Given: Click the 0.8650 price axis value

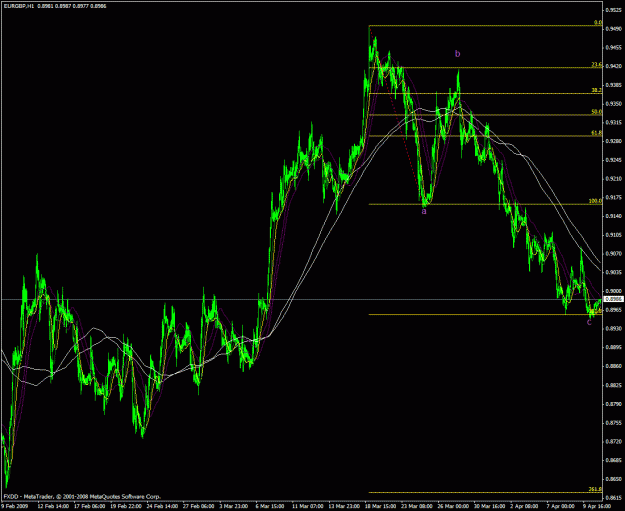Looking at the screenshot, I should [613, 479].
